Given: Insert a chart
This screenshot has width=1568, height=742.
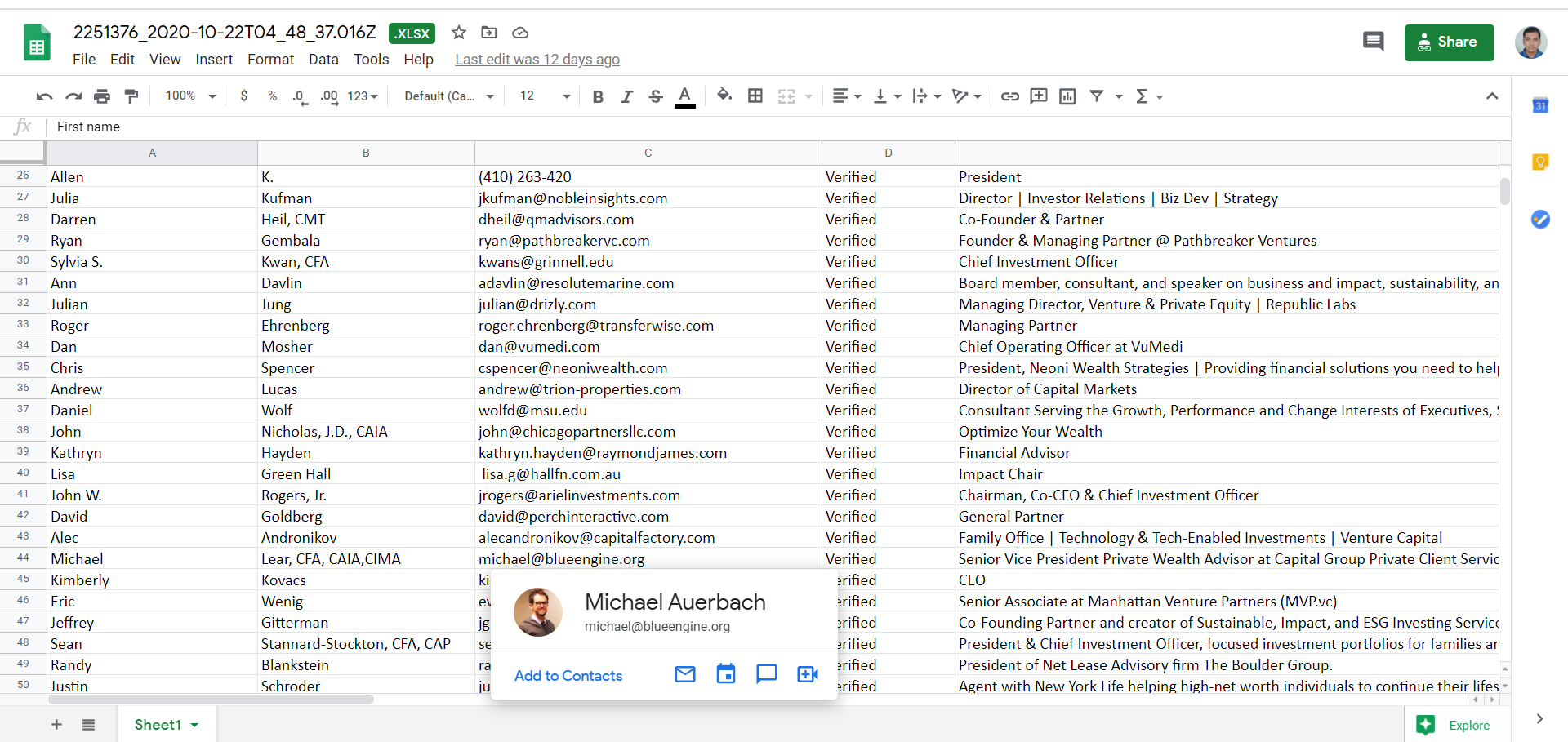Looking at the screenshot, I should [1067, 96].
